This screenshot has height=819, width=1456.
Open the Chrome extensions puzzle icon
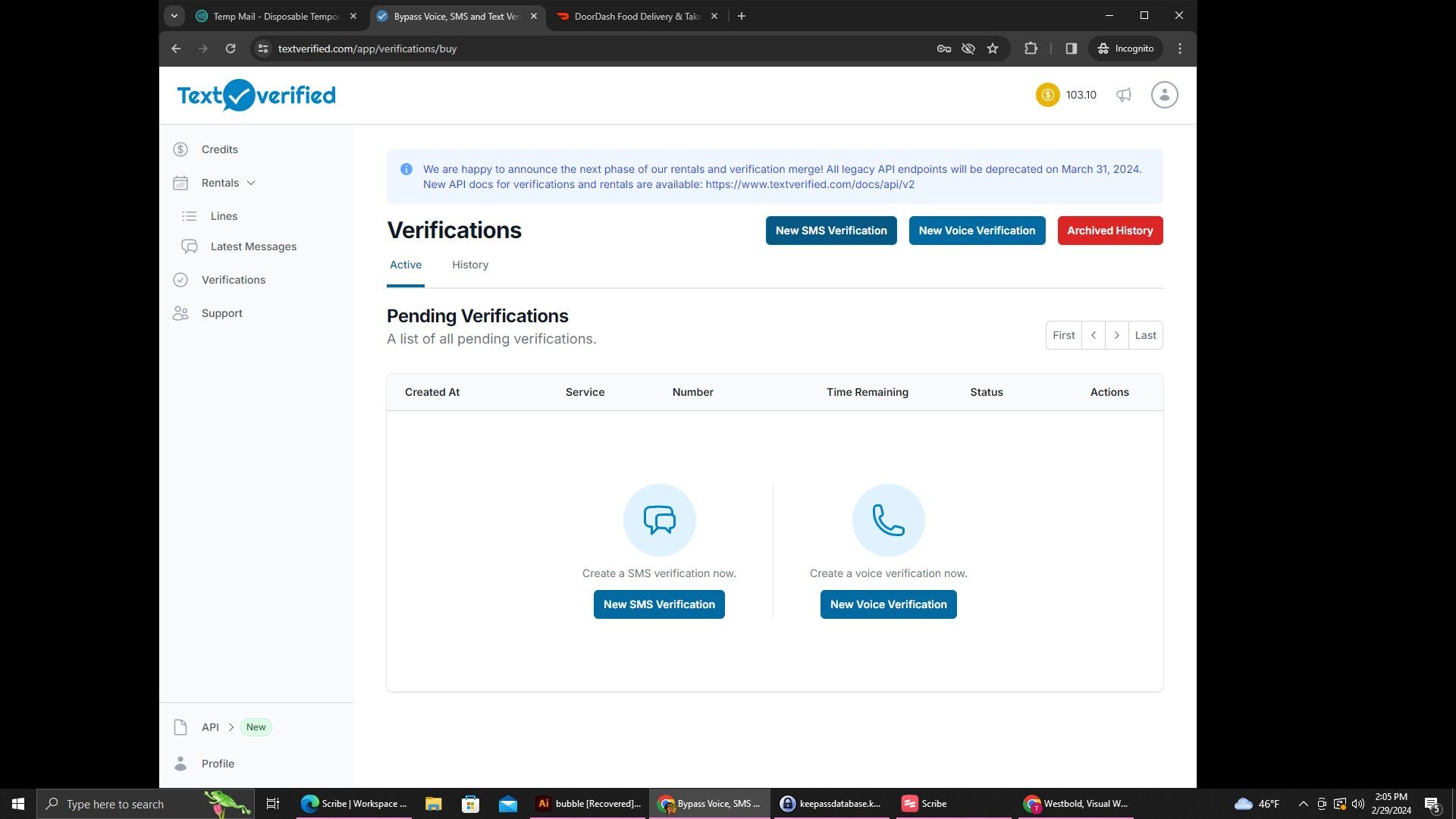1031,49
